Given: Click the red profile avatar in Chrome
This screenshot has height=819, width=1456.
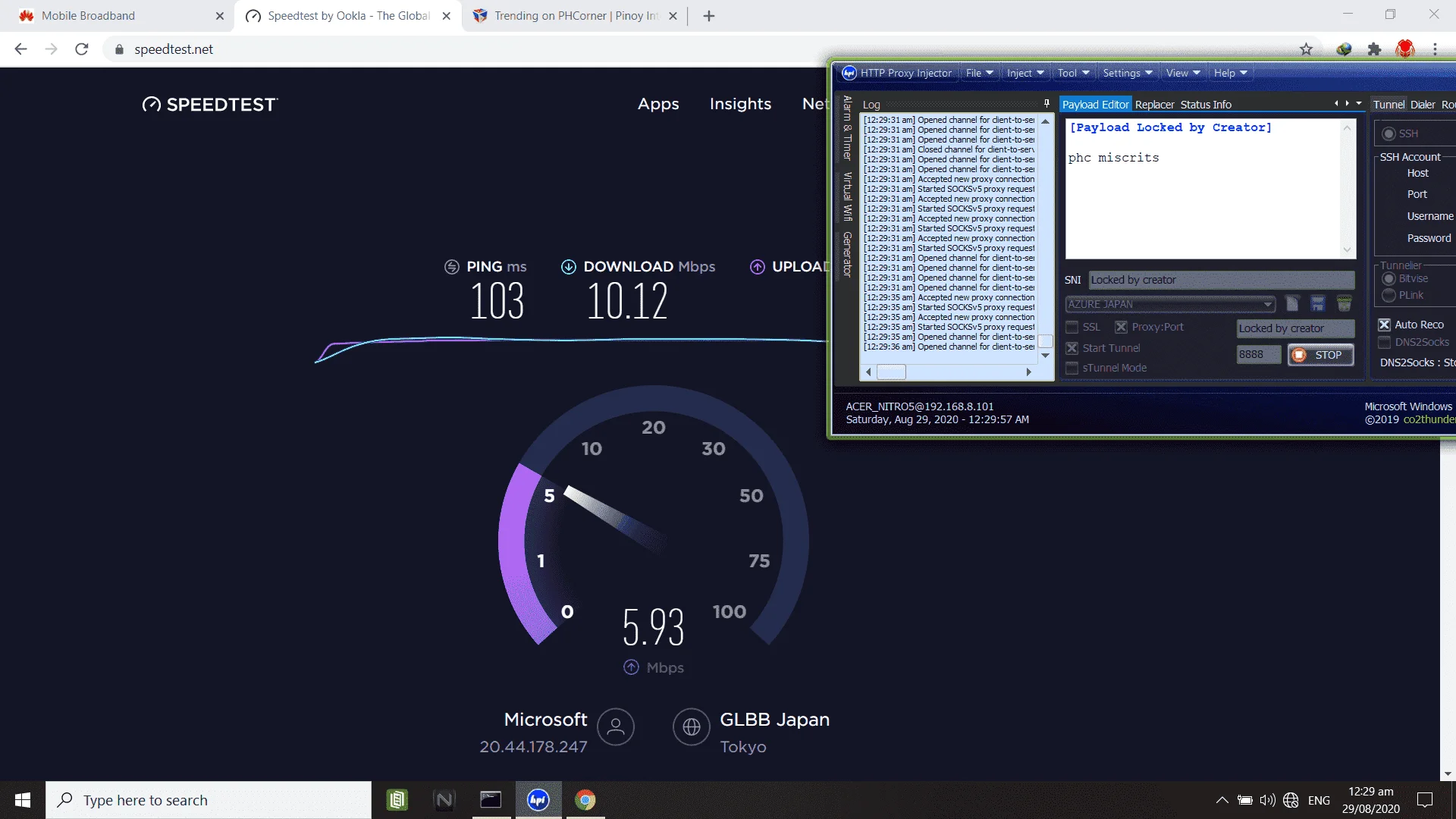Looking at the screenshot, I should tap(1405, 49).
